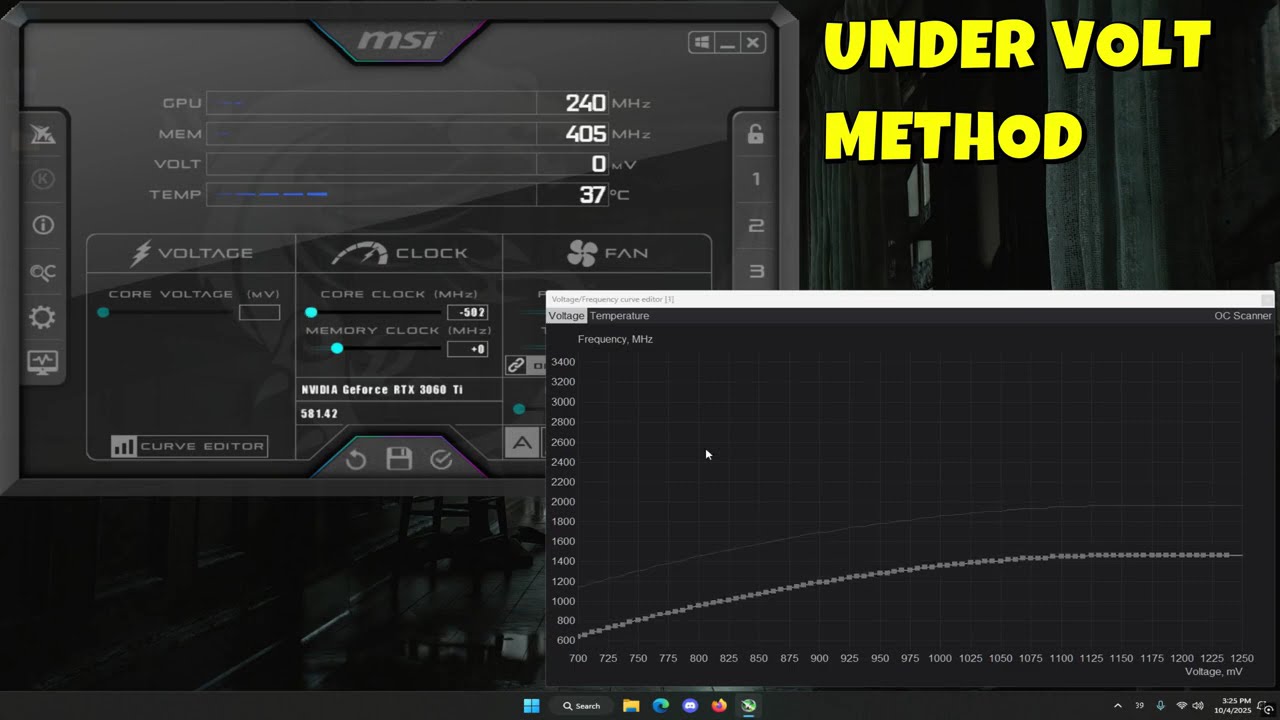1280x720 pixels.
Task: Save profile with the floppy disk icon
Action: point(399,459)
